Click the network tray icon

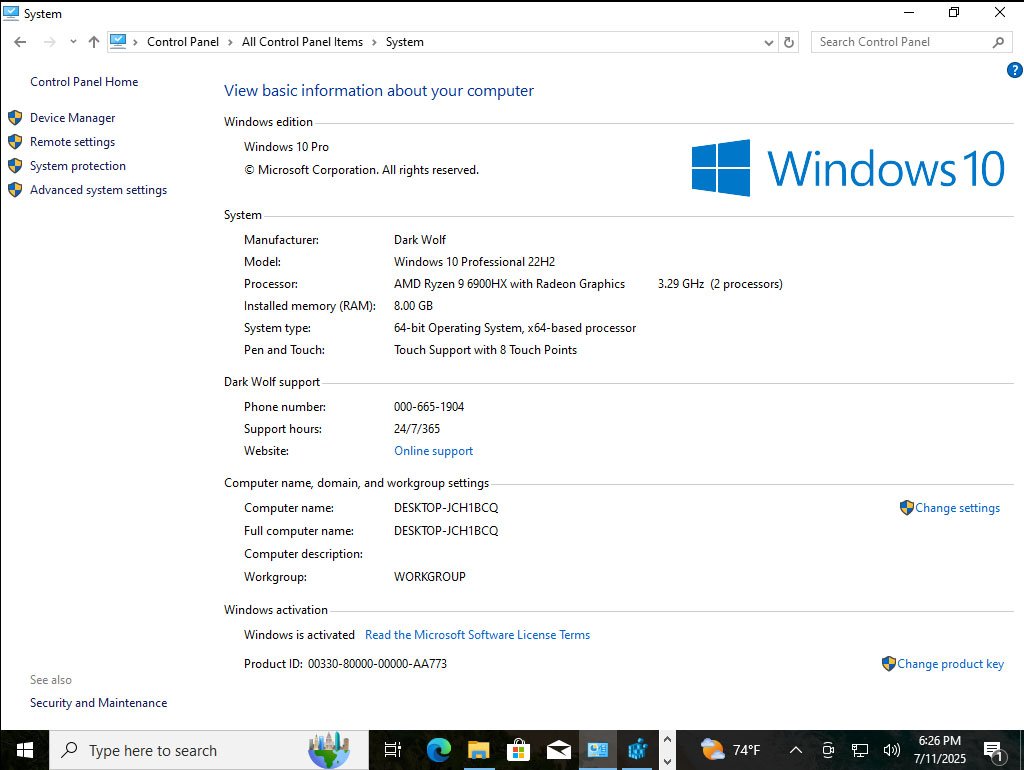coord(860,750)
